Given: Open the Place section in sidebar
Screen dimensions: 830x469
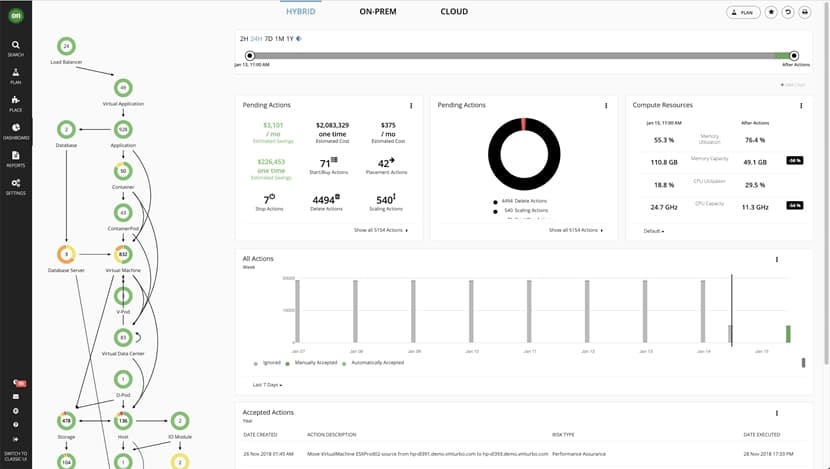Looking at the screenshot, I should coord(15,103).
